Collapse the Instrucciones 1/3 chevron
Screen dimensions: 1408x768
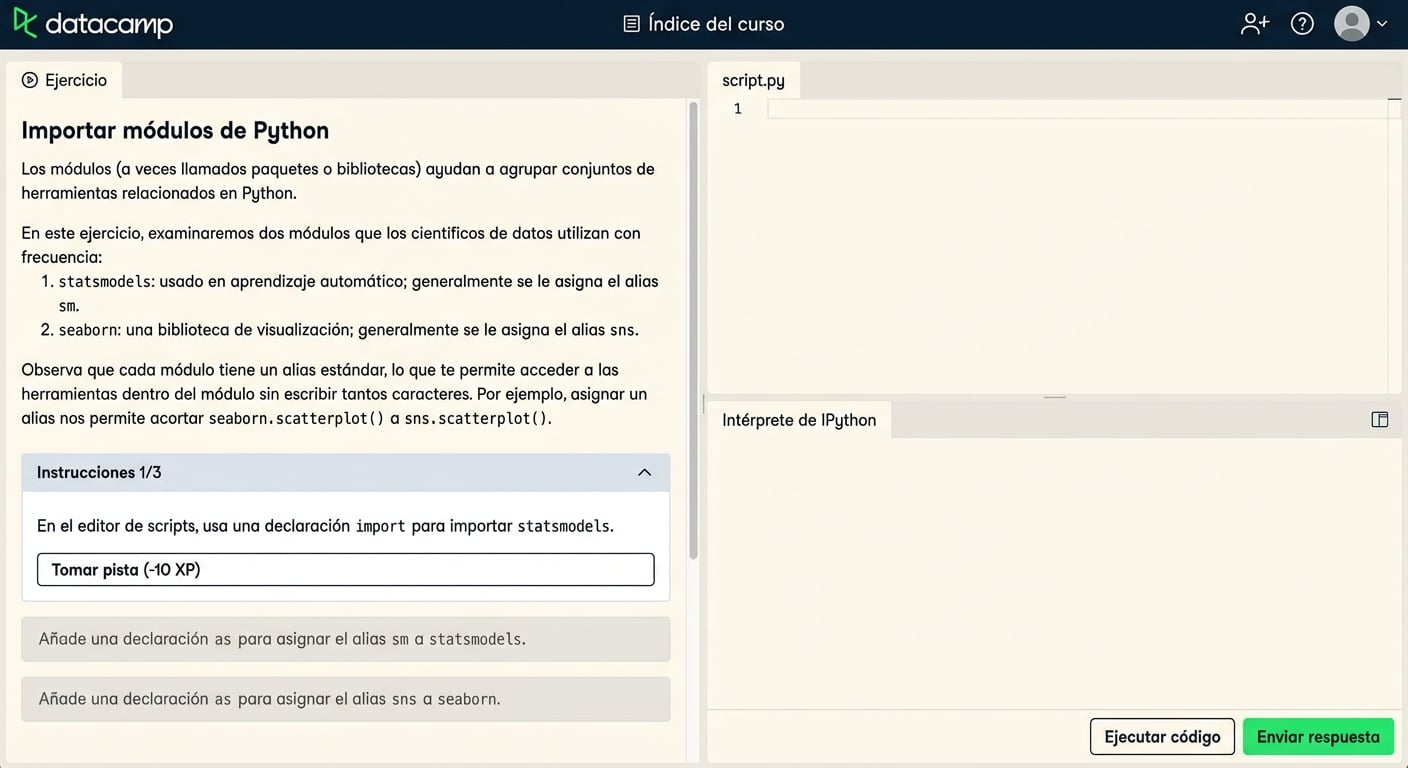[645, 472]
